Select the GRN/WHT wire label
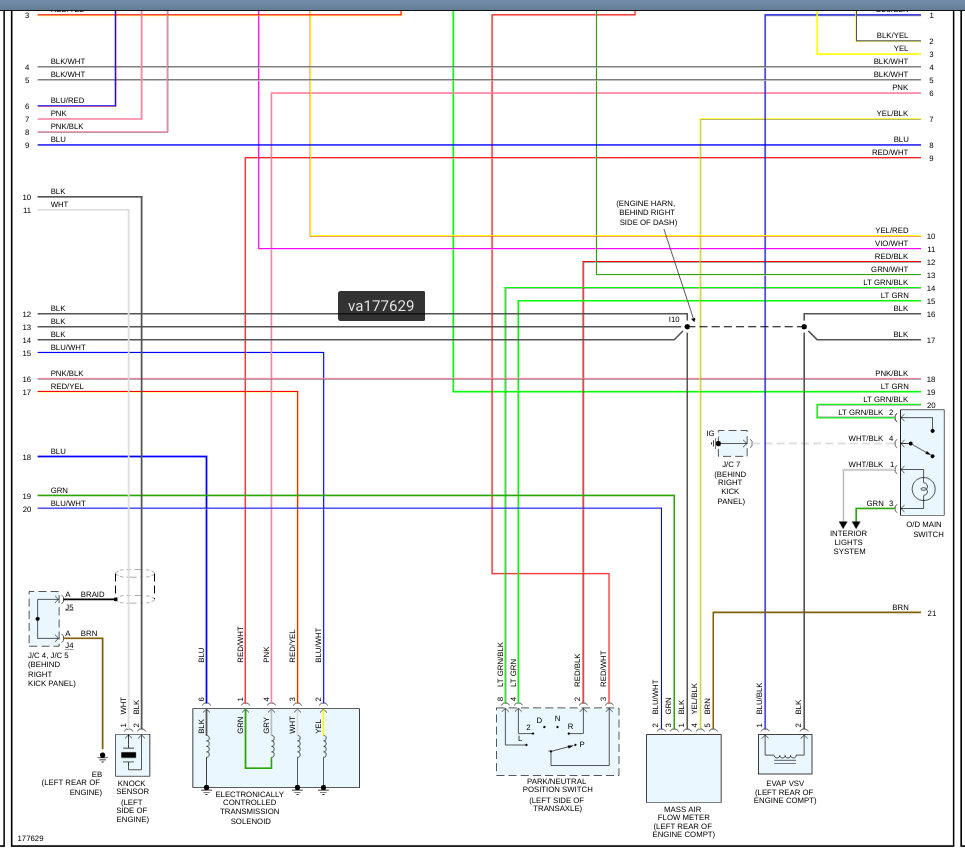The image size is (965, 850). [x=889, y=269]
